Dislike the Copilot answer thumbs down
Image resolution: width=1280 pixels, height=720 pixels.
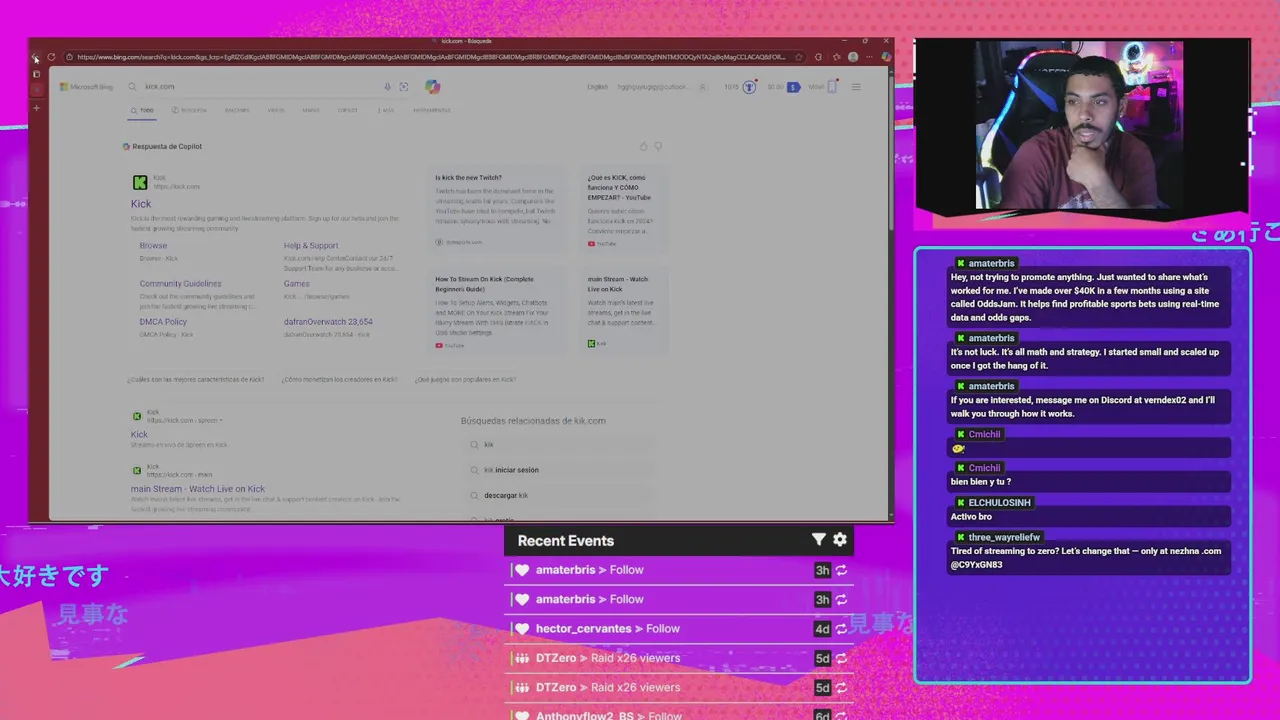coord(658,146)
